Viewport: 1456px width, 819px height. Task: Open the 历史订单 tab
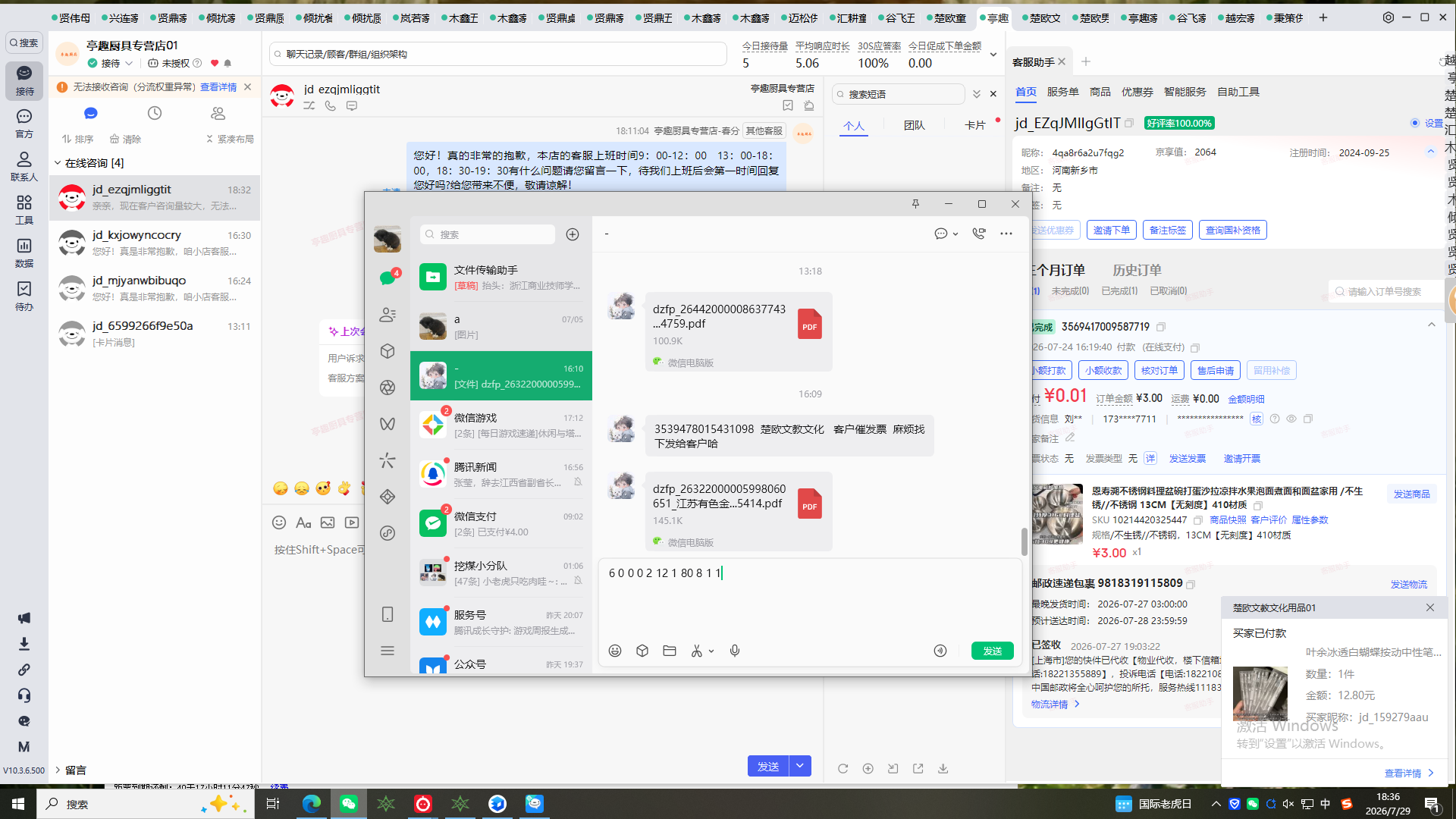[1137, 270]
